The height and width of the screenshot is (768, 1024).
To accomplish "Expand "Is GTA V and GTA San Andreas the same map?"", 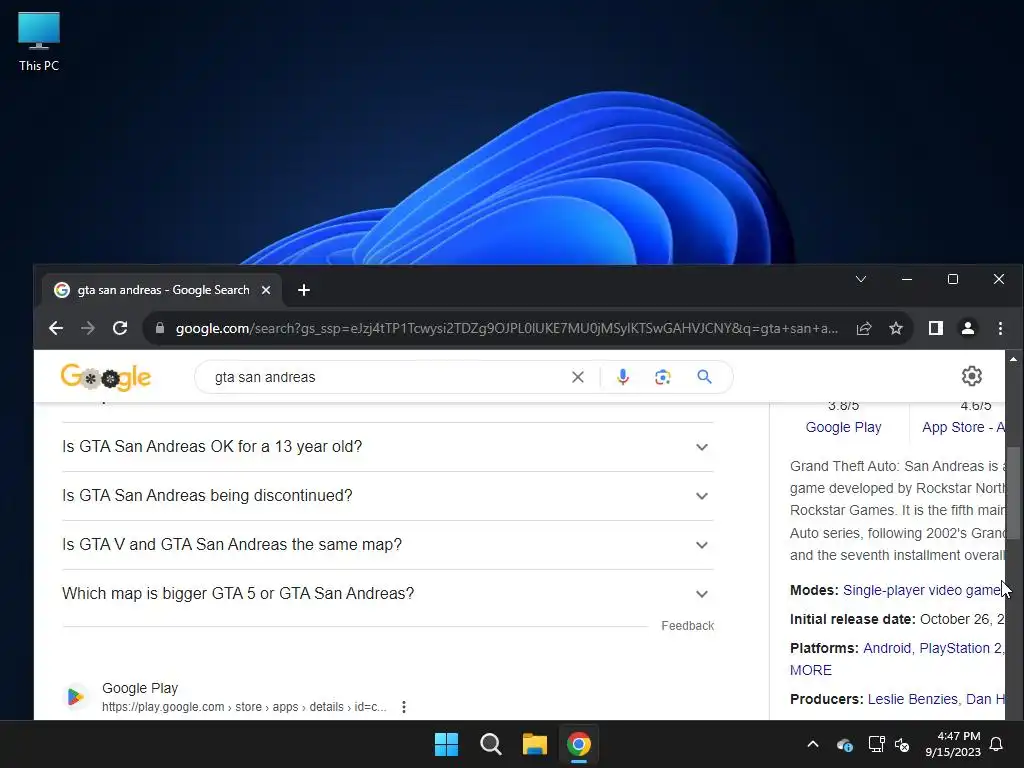I will (387, 545).
